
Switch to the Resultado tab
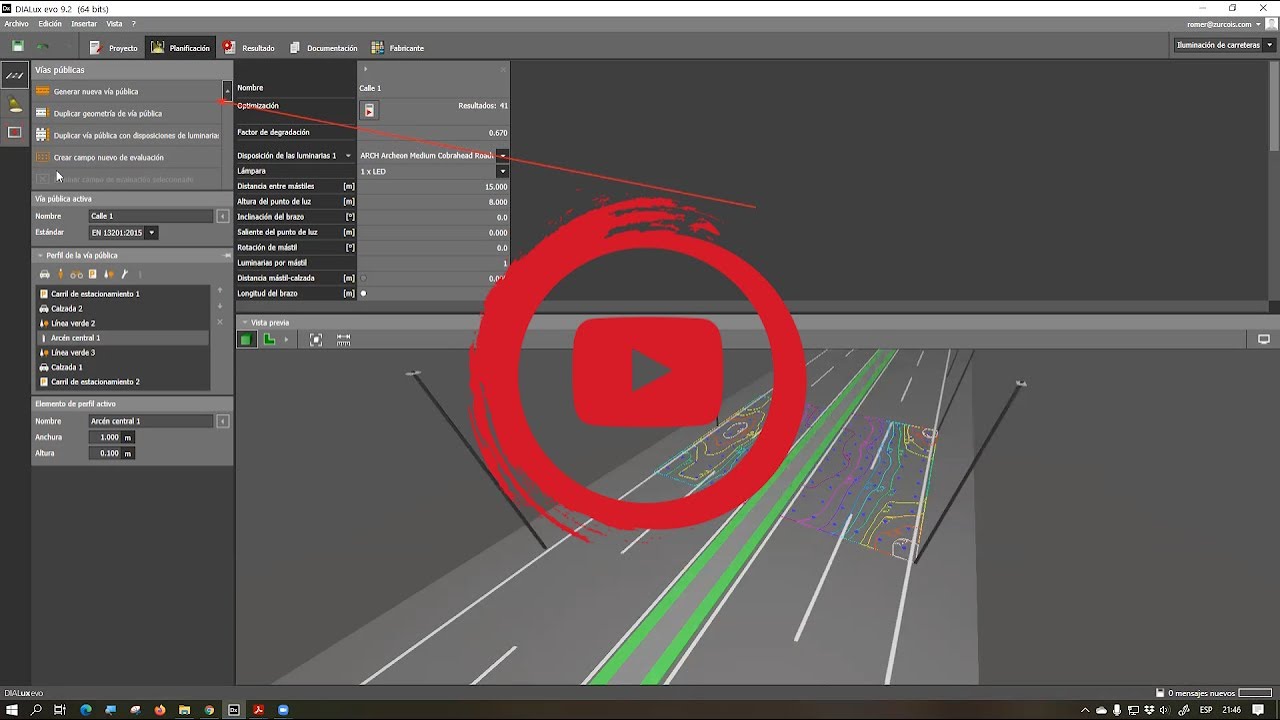pos(248,48)
